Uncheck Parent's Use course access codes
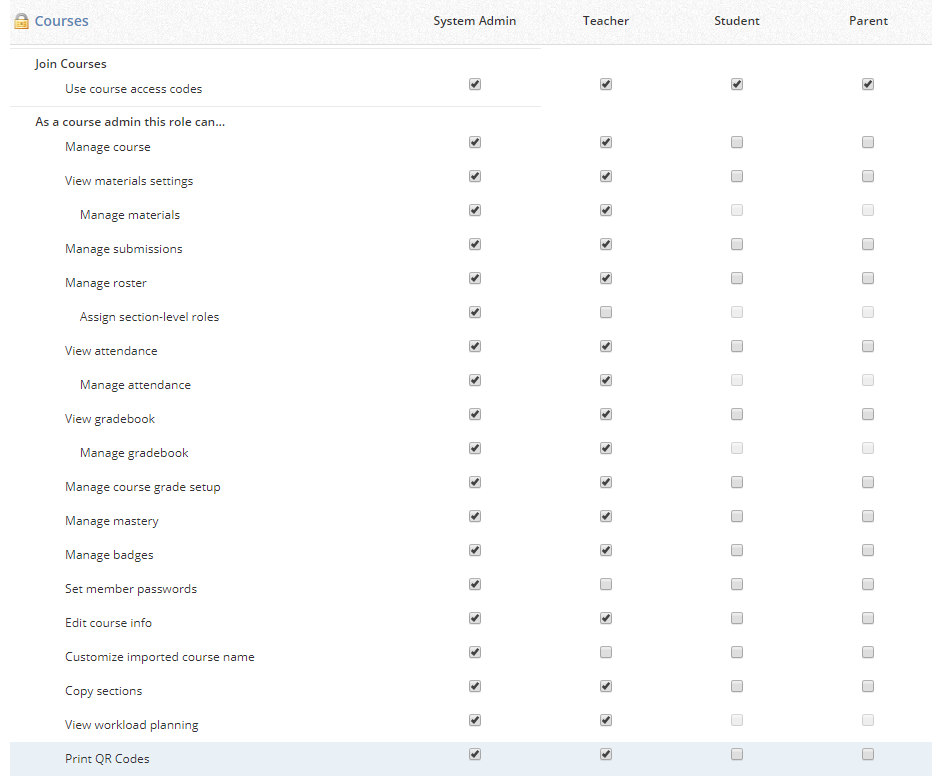Screen dimensions: 932x784 868,85
